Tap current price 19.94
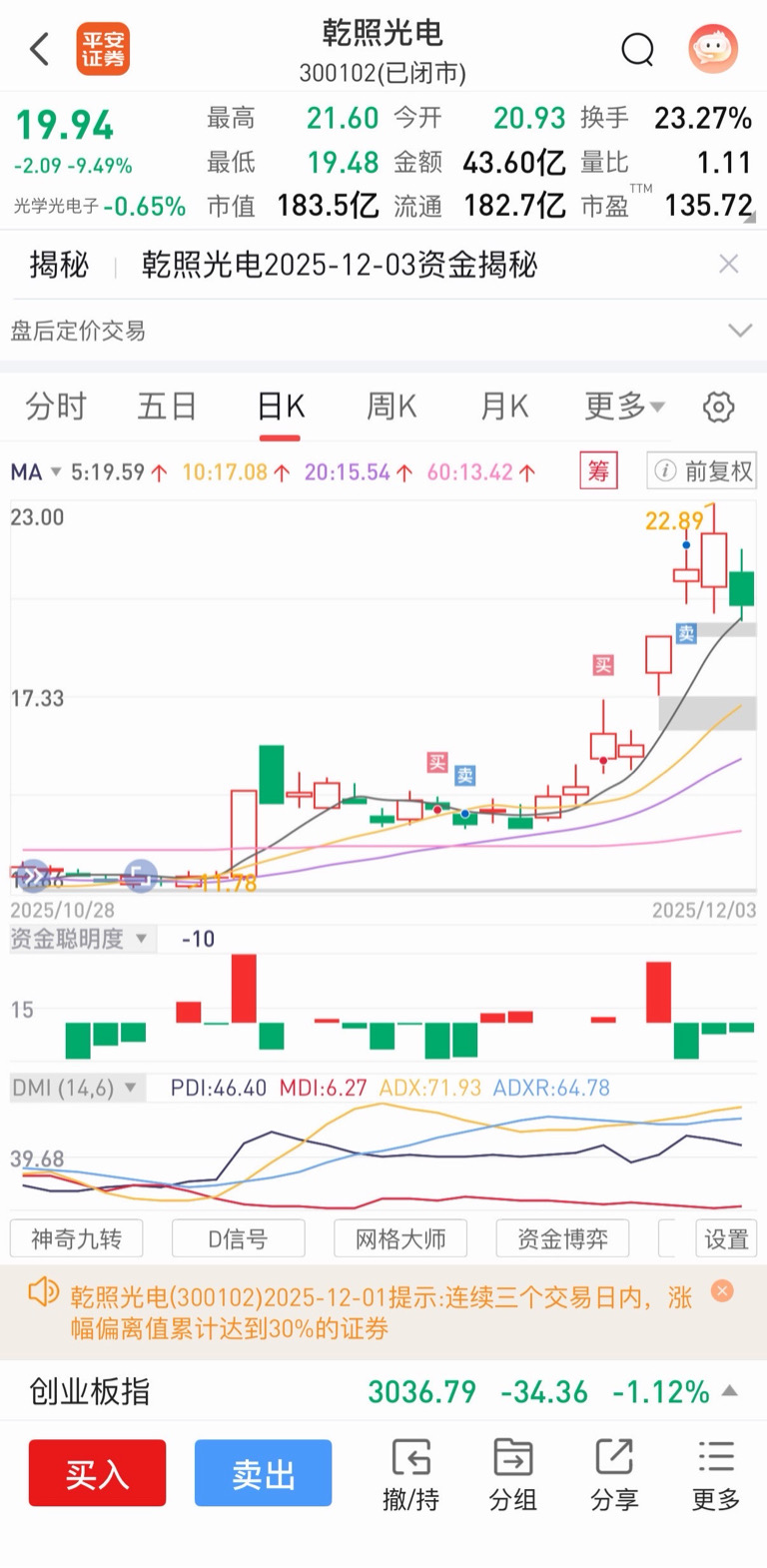Viewport: 767px width, 1568px height. (65, 126)
